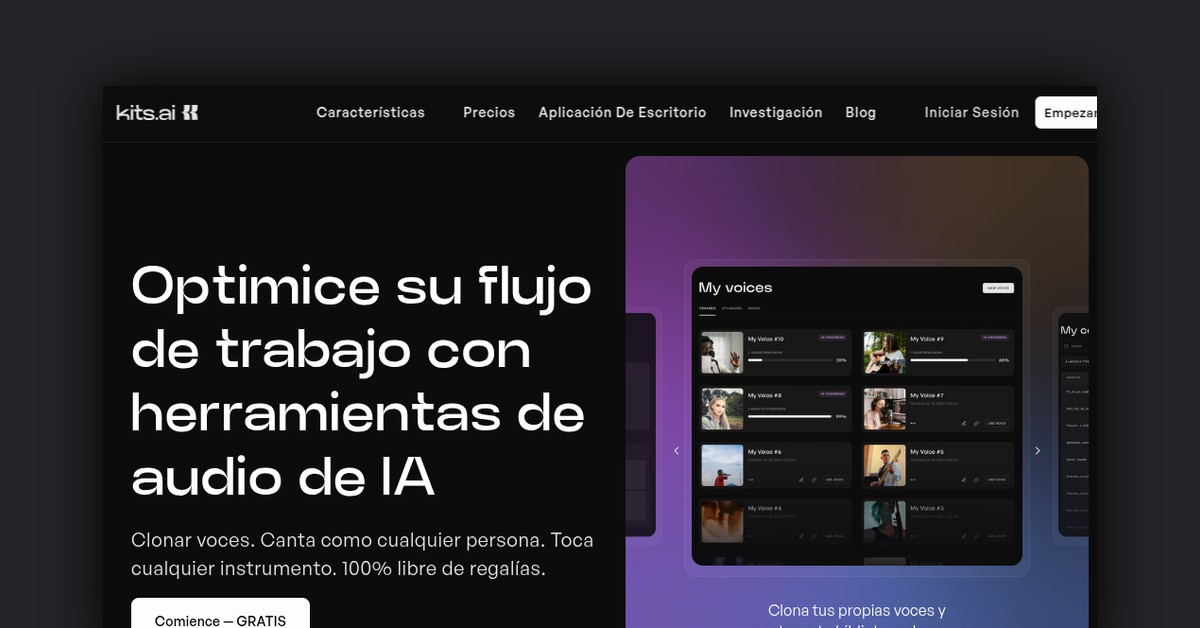The image size is (1200, 628).
Task: Advance carousel with the right arrow
Action: click(1037, 451)
